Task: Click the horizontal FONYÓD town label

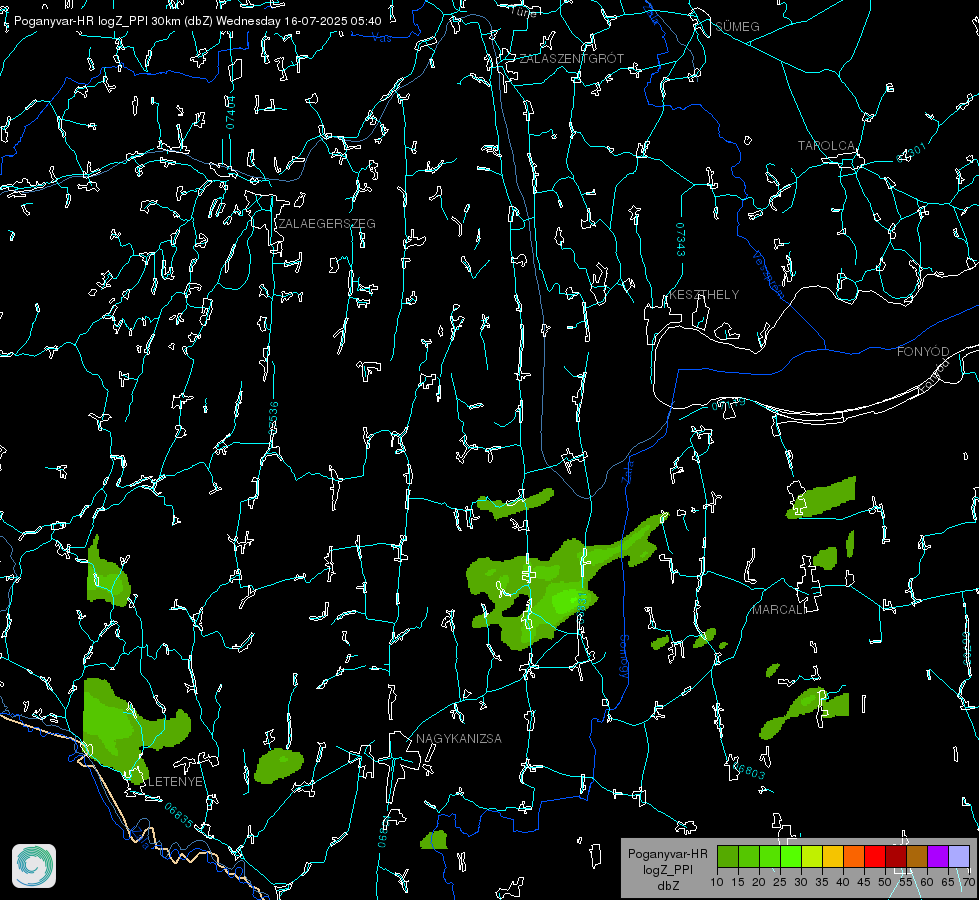Action: point(923,352)
